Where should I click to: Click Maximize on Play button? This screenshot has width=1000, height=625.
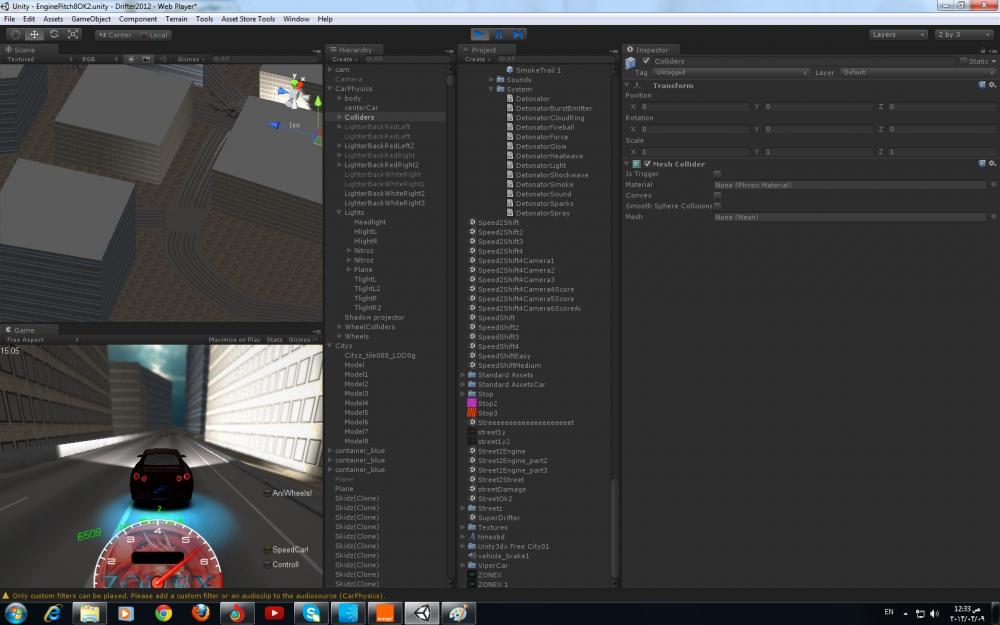click(234, 340)
